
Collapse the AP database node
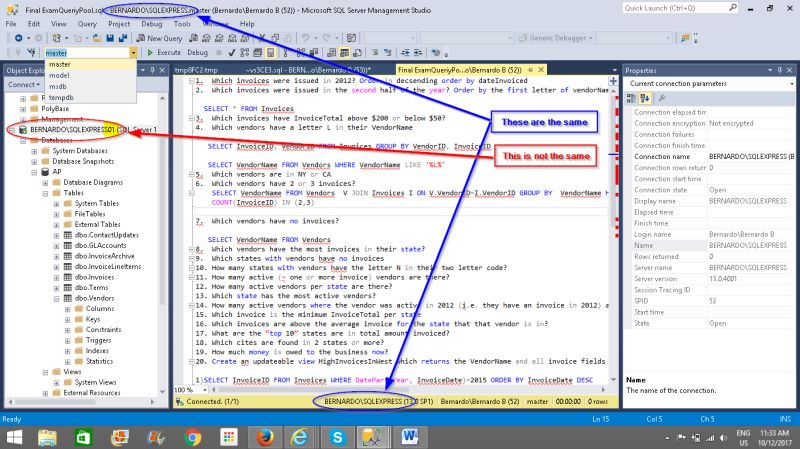(x=34, y=172)
